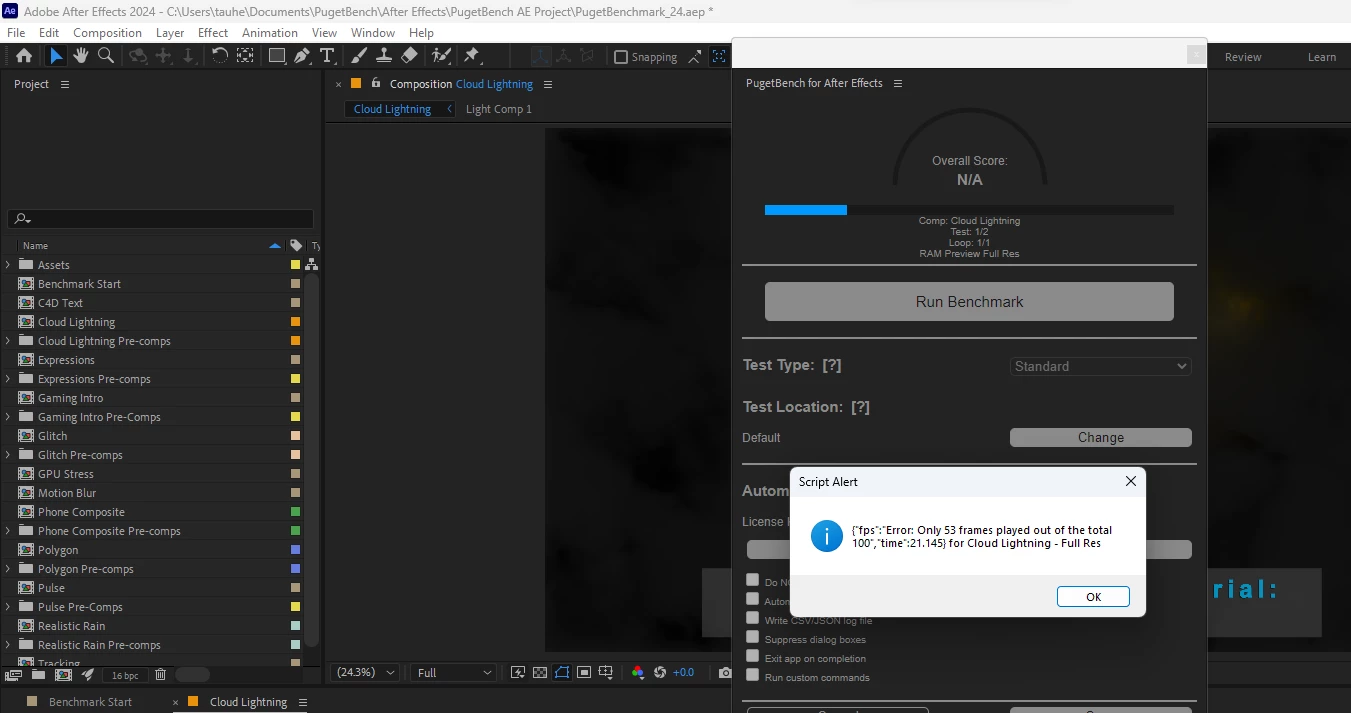Delete selected item with trash icon

point(160,675)
